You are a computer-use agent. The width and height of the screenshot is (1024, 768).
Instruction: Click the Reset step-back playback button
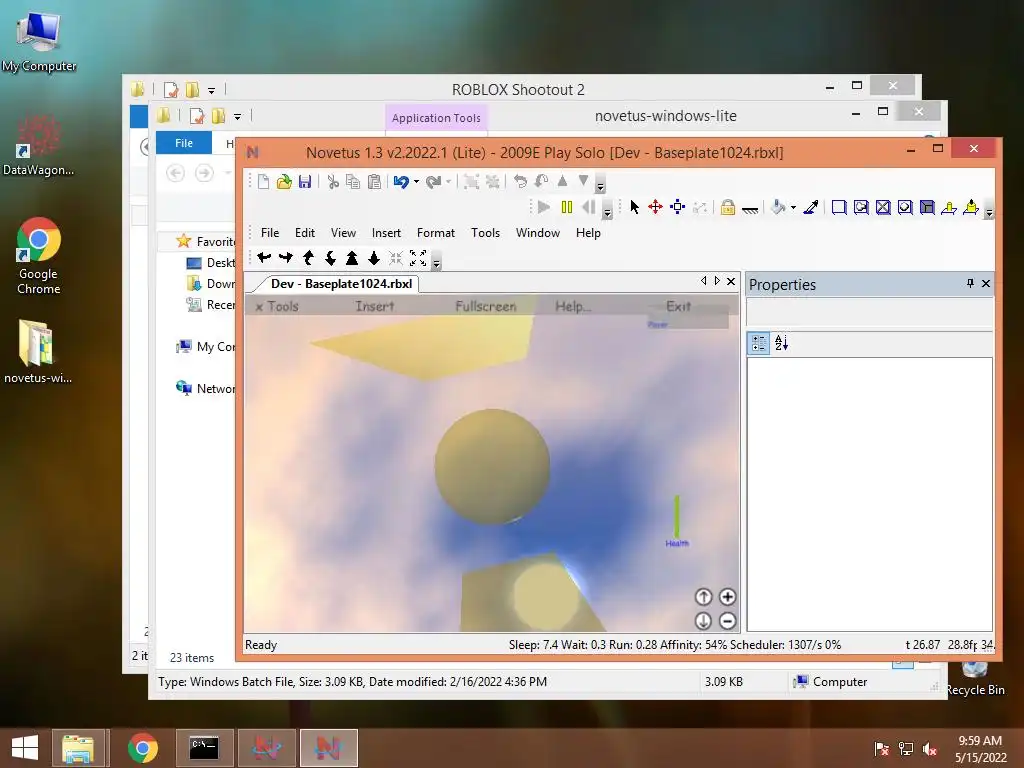pyautogui.click(x=588, y=207)
